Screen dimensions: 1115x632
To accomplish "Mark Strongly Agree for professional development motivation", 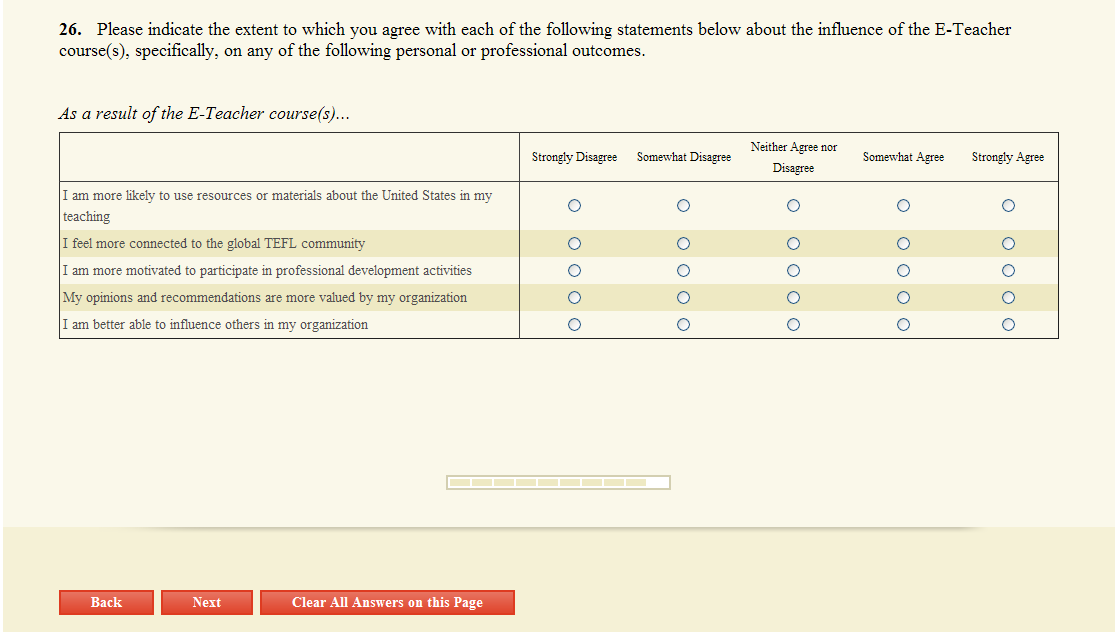I will click(1008, 270).
